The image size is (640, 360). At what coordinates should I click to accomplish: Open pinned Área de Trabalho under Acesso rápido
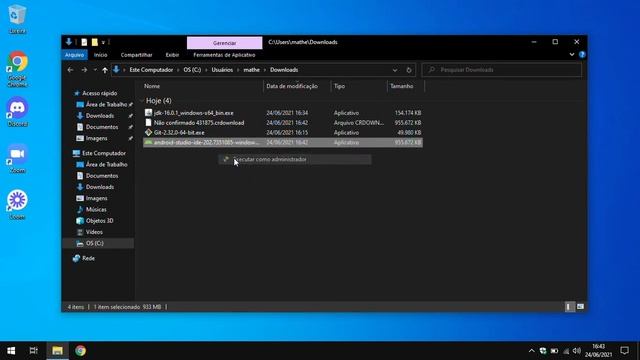(x=106, y=104)
